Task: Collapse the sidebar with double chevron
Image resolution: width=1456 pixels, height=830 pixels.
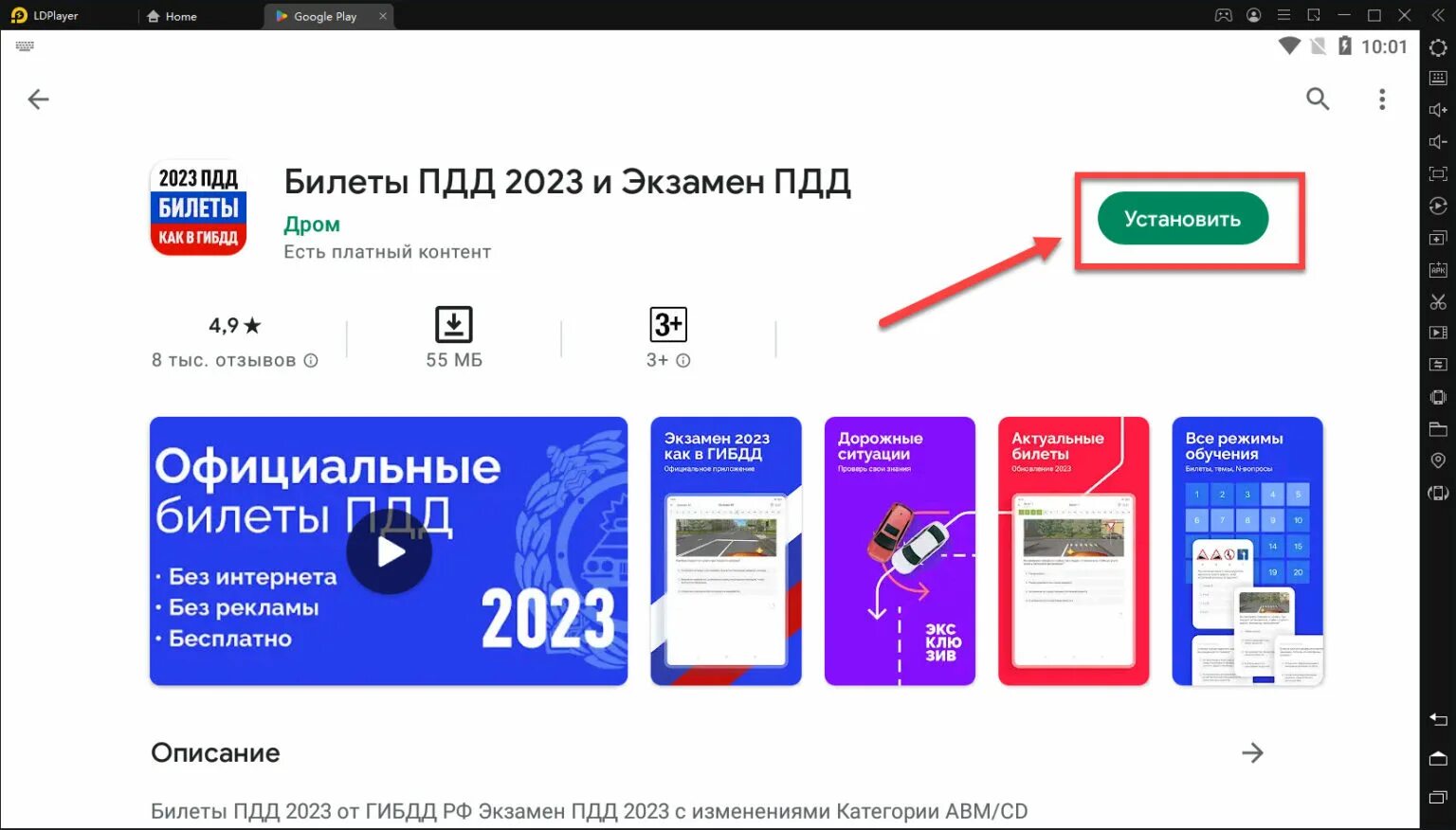Action: tap(1438, 15)
